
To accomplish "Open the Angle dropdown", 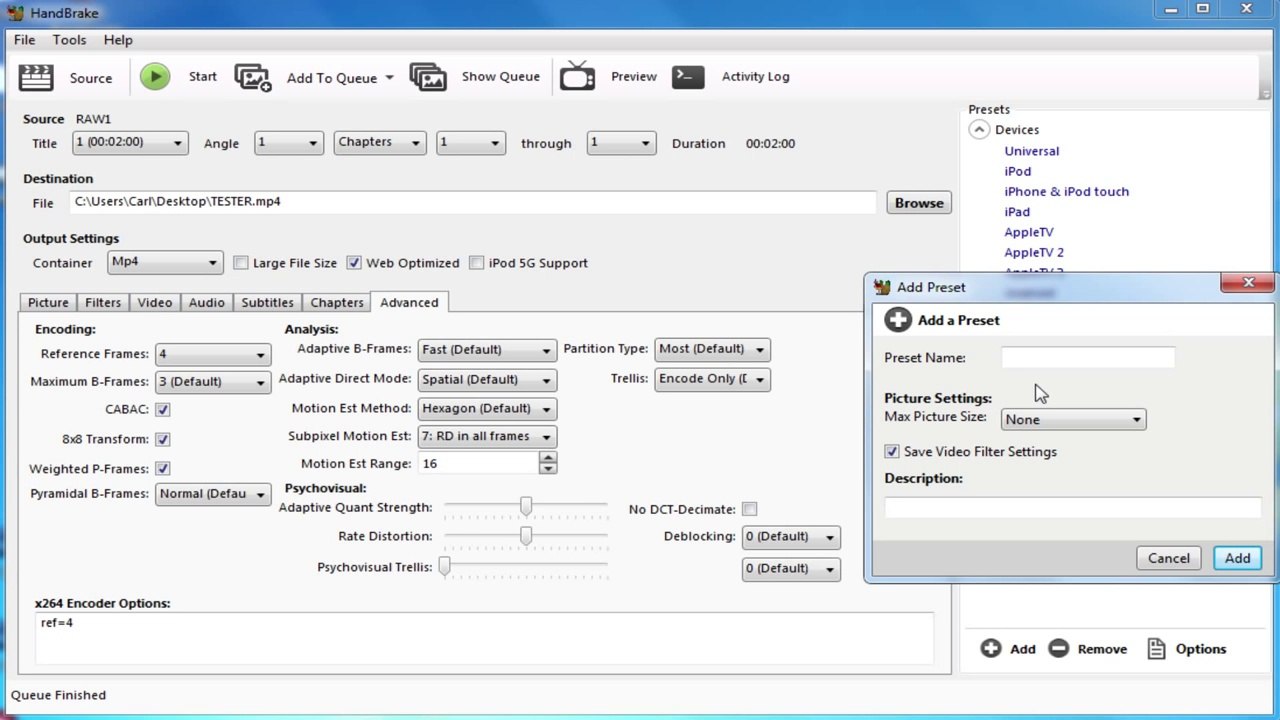I will click(288, 143).
